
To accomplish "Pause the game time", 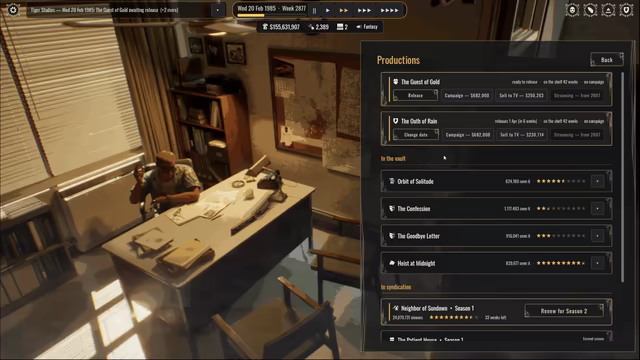I will point(314,11).
